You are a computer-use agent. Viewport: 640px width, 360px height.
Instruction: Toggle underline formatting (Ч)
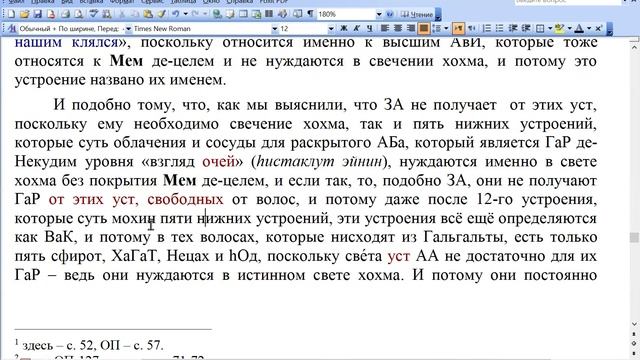(x=369, y=28)
